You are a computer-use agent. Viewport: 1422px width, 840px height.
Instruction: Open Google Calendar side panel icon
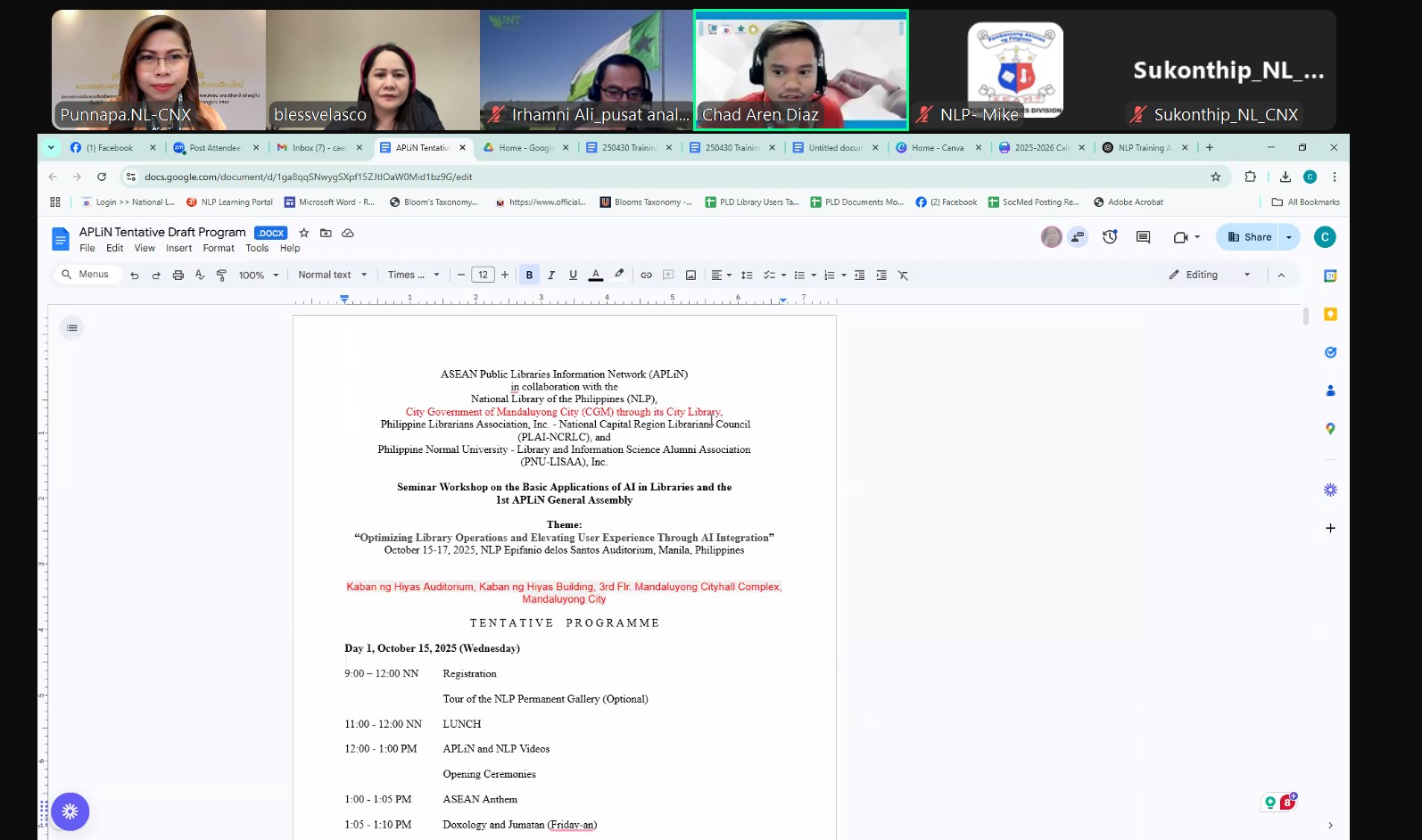pyautogui.click(x=1330, y=276)
